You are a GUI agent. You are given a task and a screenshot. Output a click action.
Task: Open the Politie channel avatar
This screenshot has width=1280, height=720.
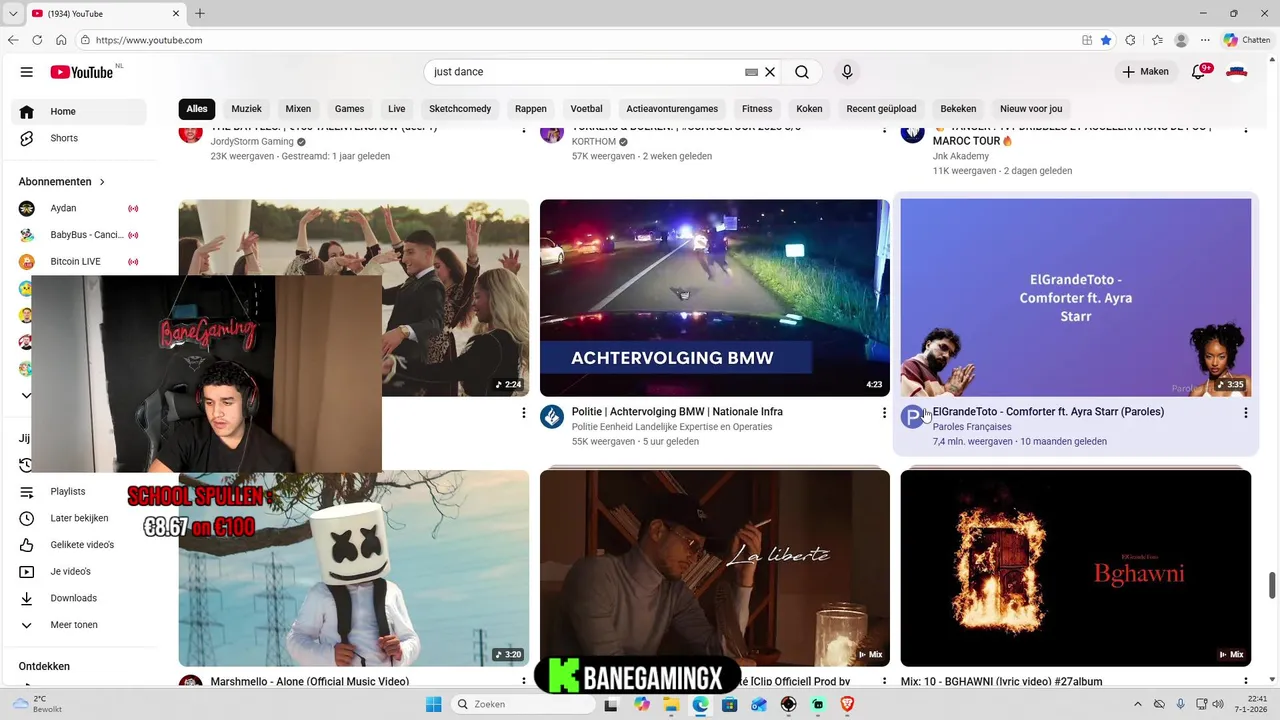pos(552,417)
